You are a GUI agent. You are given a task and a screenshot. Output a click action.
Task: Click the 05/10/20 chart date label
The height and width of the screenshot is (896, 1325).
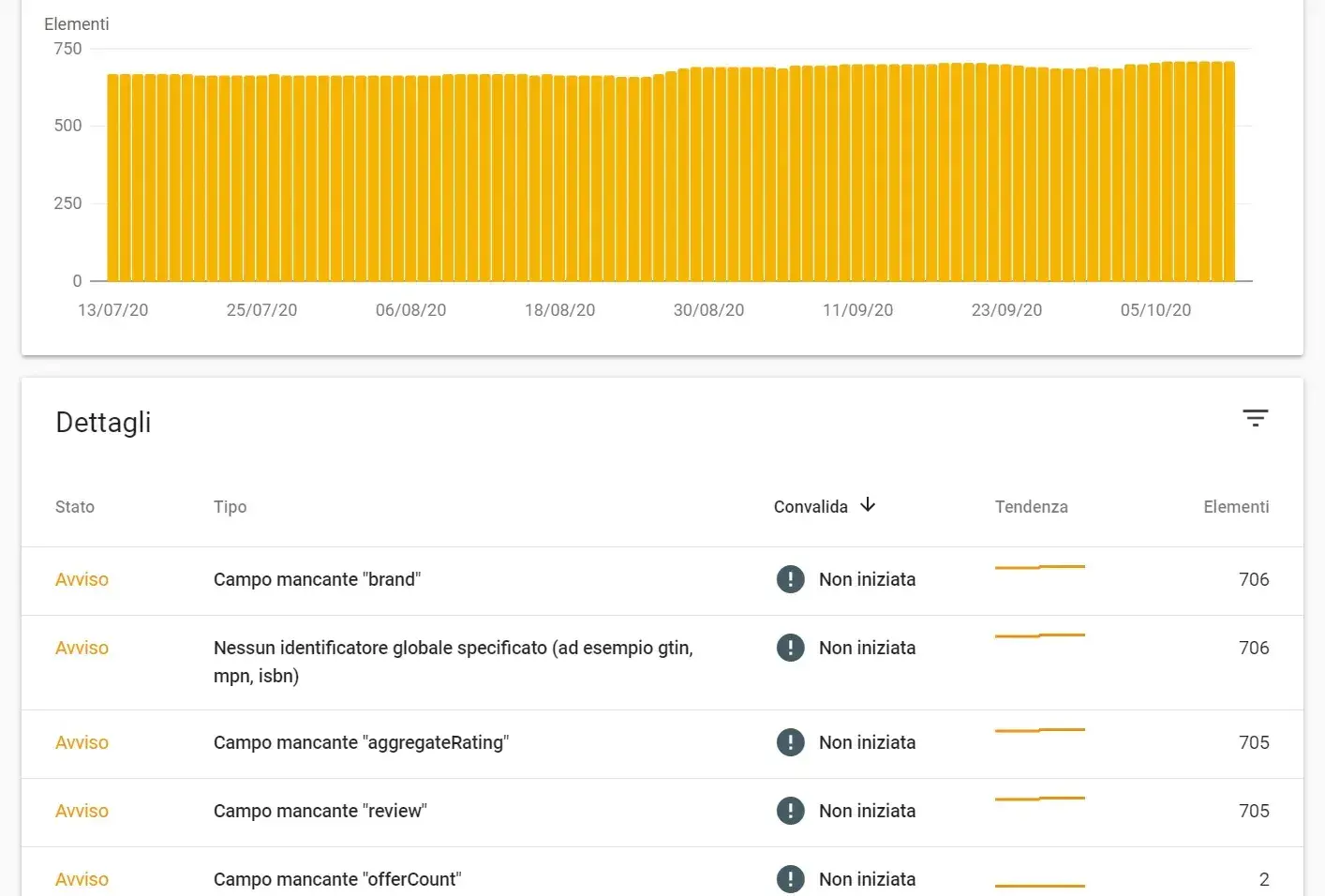click(1155, 310)
